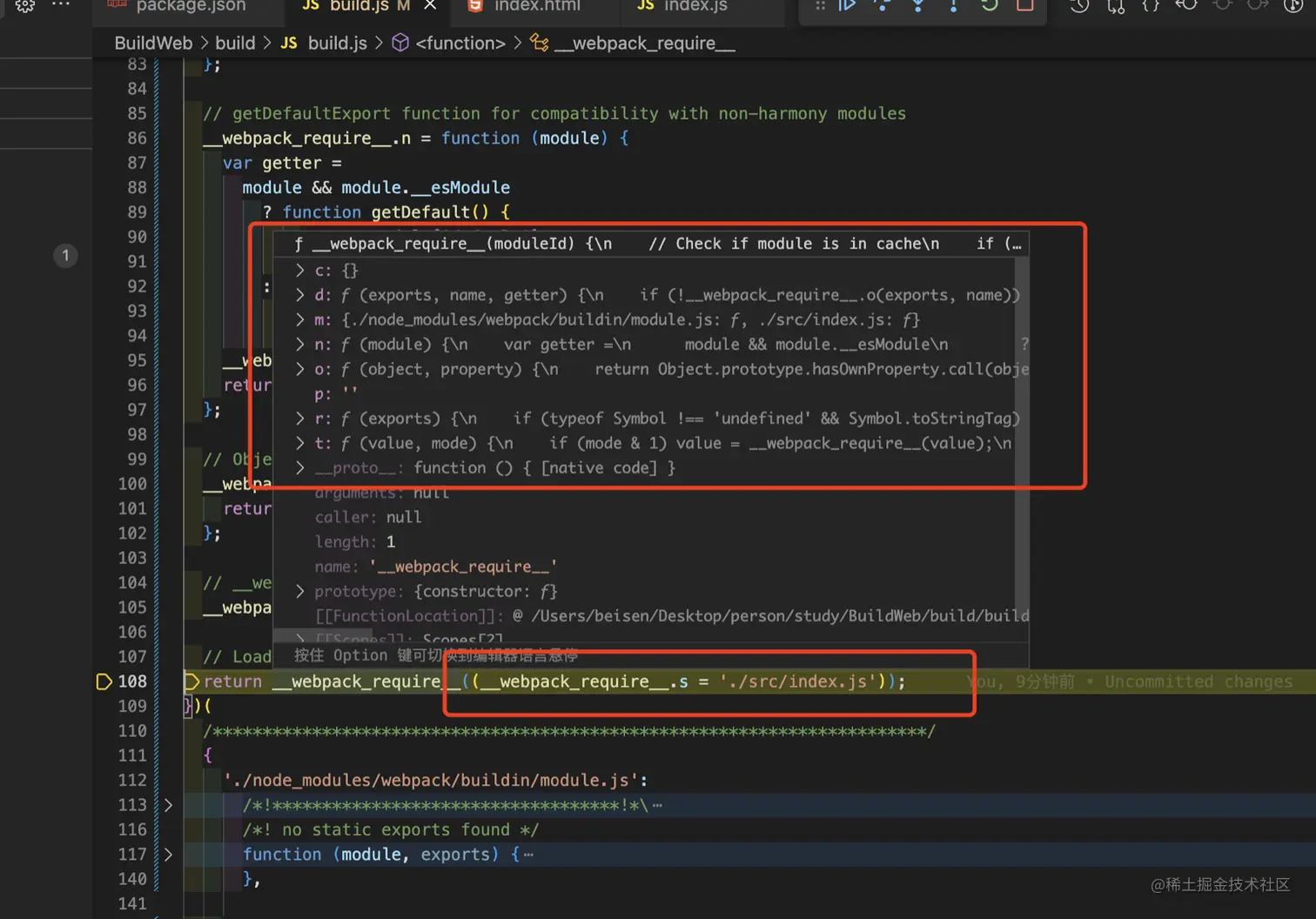This screenshot has height=919, width=1316.
Task: Click the p: '' property row
Action: coord(336,393)
